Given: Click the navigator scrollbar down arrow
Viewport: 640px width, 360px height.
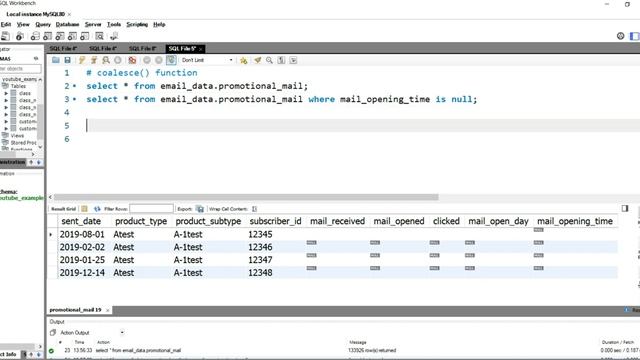Looking at the screenshot, I should pos(40,147).
